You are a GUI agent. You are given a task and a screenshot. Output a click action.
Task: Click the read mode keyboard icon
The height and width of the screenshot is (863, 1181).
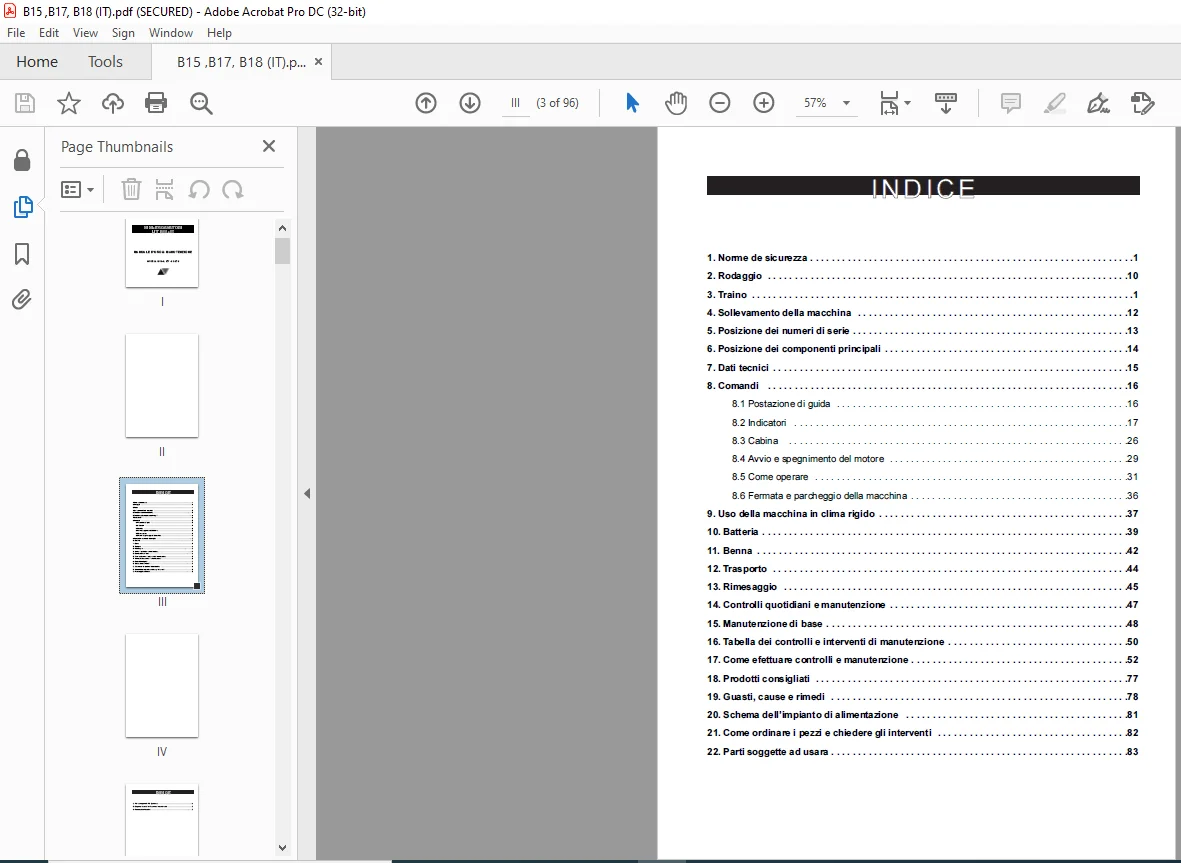946,103
